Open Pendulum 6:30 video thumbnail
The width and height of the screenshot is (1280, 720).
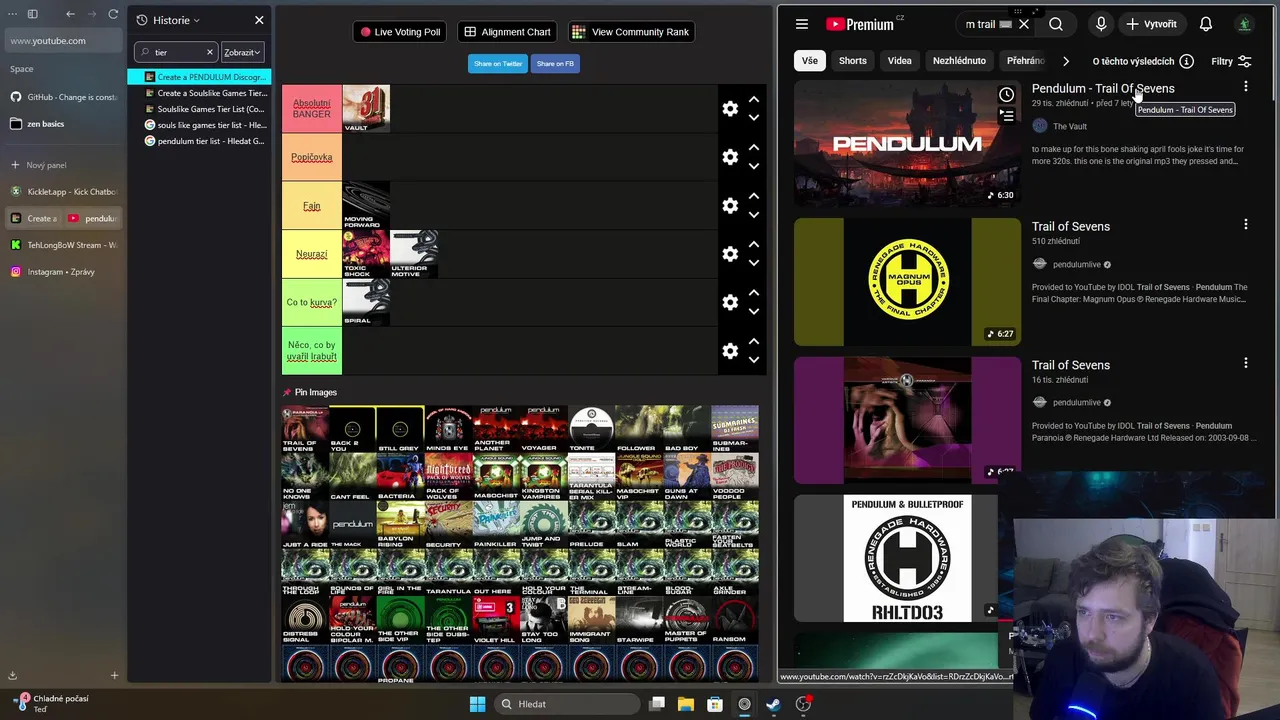coord(907,143)
